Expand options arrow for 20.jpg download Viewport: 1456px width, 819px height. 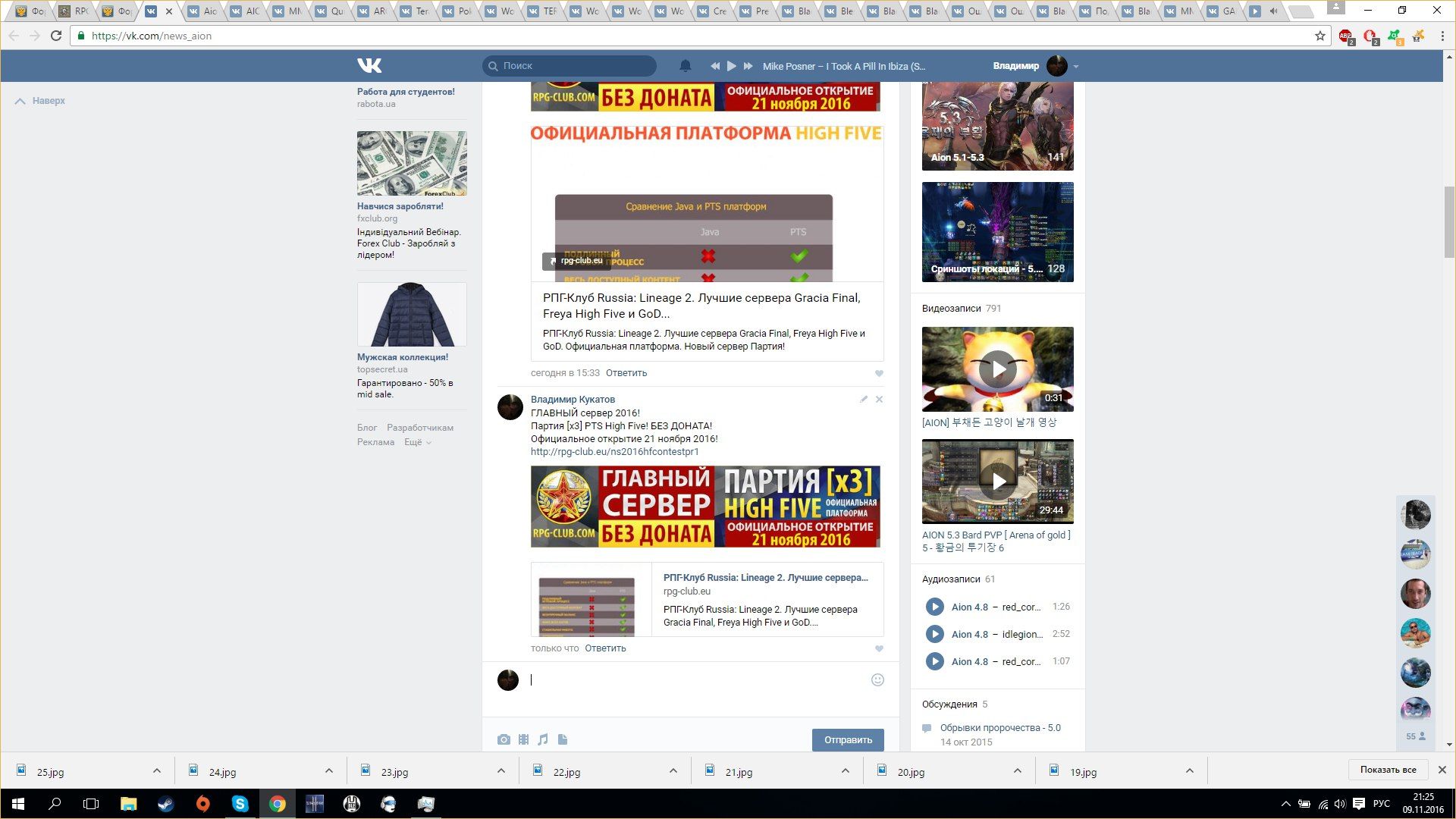point(1018,771)
